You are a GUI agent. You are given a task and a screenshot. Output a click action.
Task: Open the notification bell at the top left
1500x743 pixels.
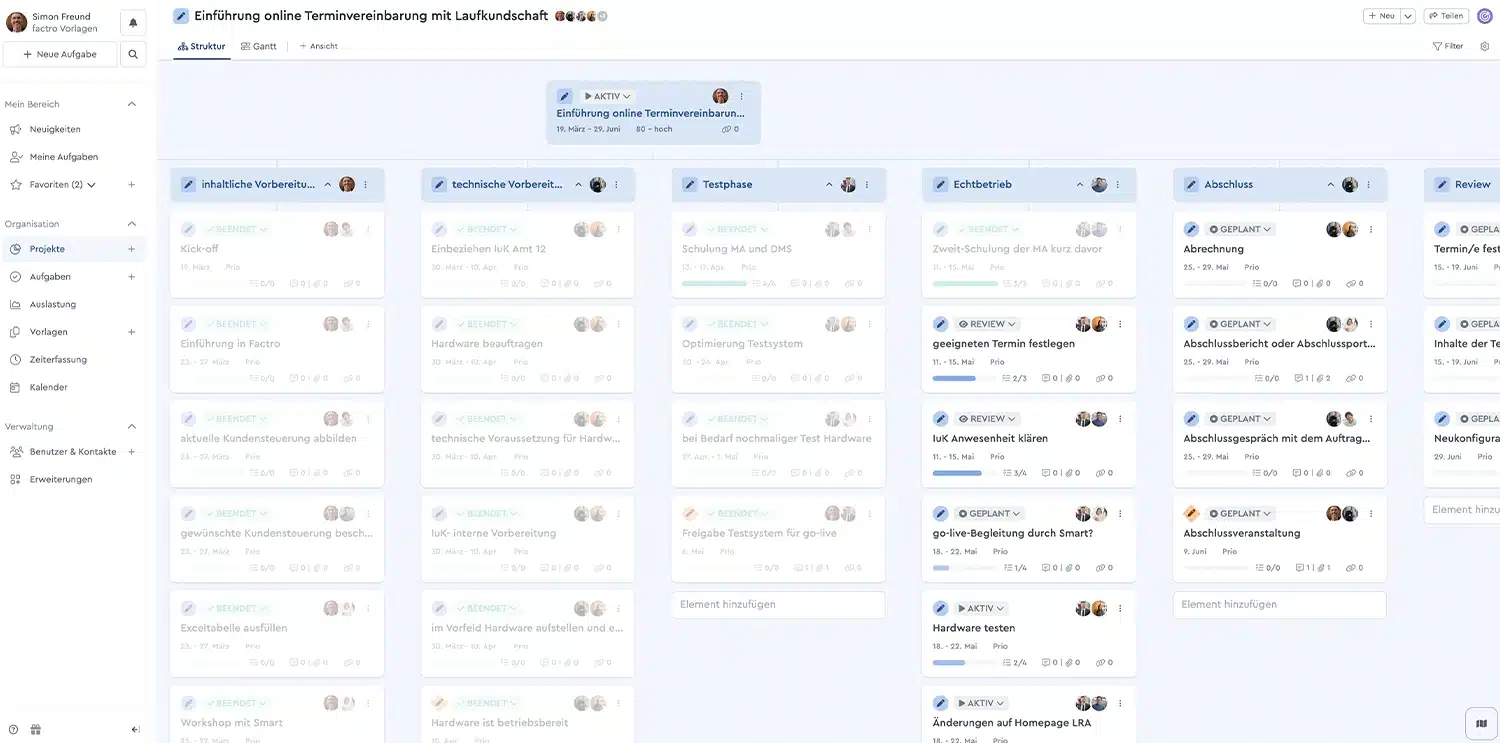click(133, 20)
